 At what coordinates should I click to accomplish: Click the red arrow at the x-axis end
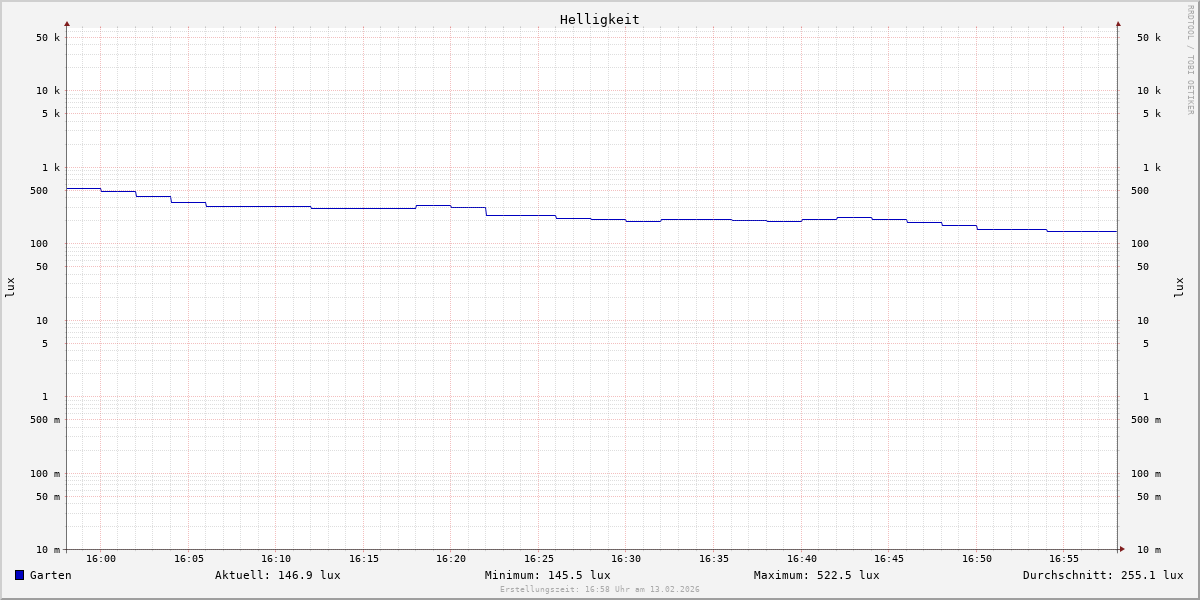tap(1122, 549)
